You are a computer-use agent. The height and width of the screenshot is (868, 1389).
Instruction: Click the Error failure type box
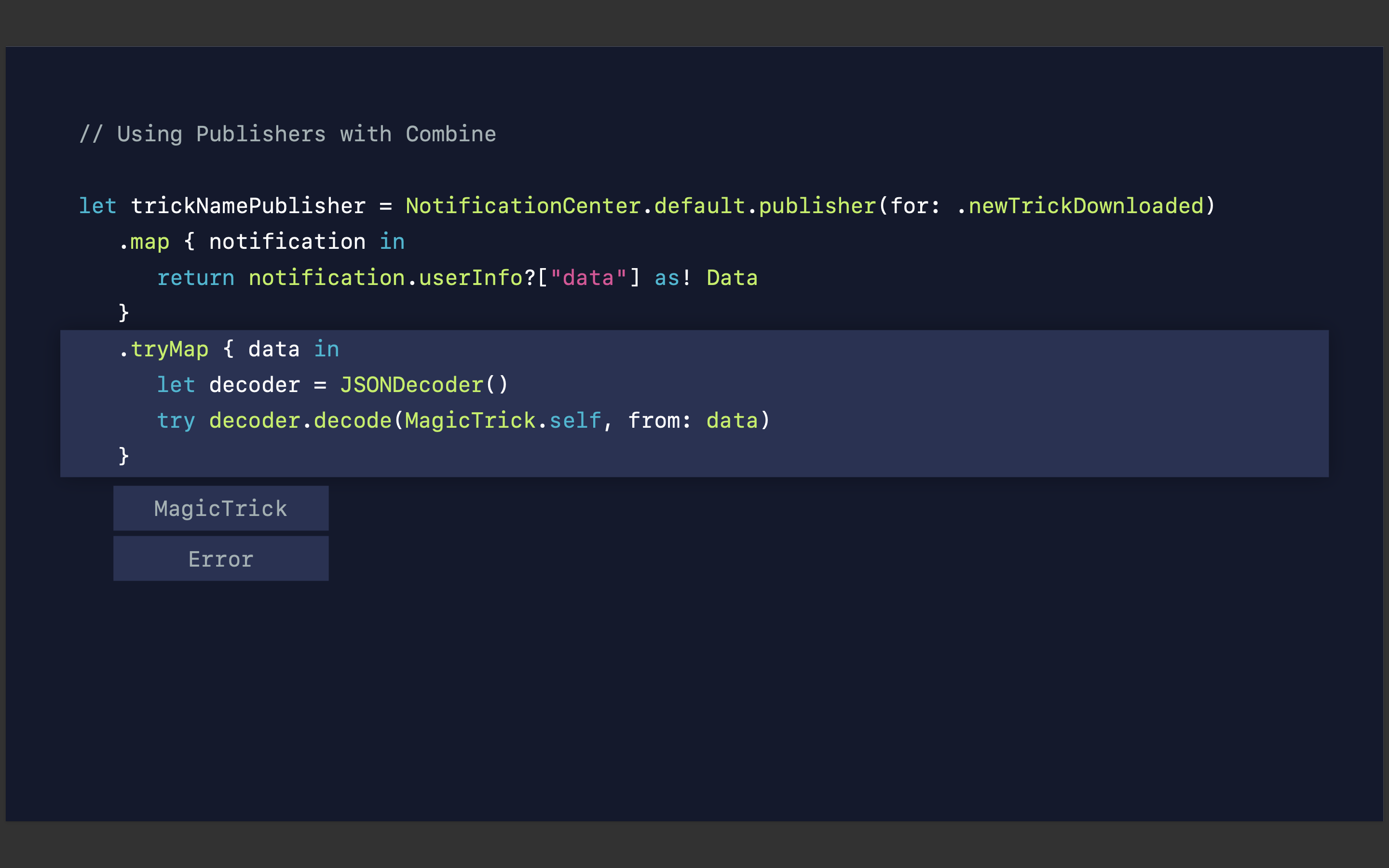(220, 558)
